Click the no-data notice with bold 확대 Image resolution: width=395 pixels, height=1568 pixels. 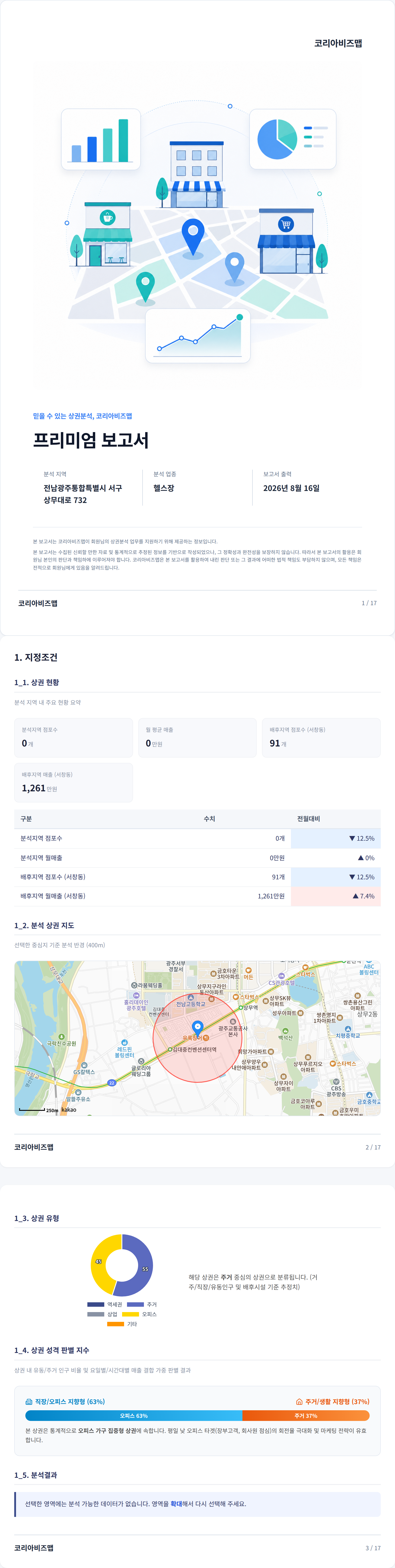pyautogui.click(x=197, y=1504)
